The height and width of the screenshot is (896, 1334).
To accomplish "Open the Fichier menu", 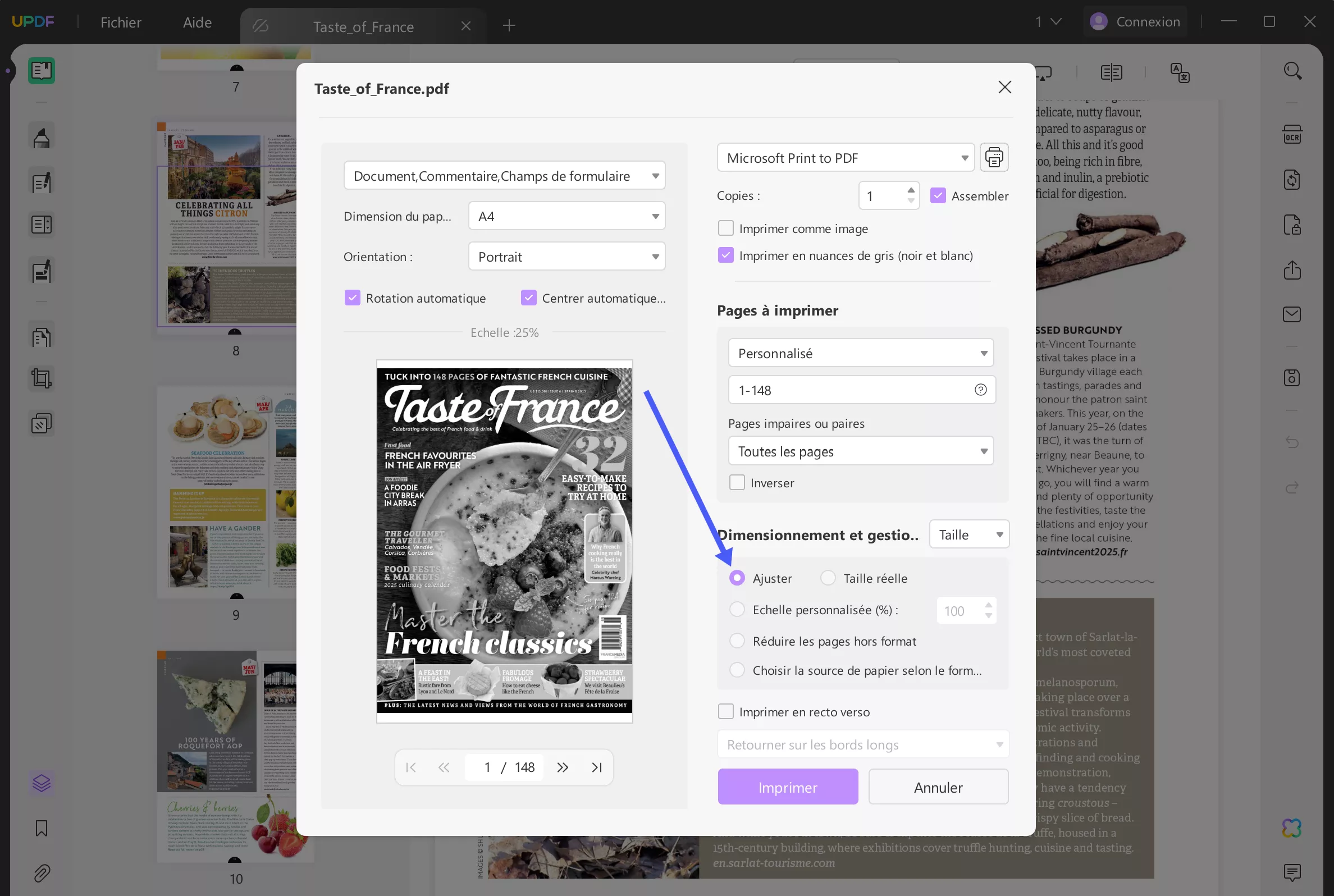I will [121, 22].
